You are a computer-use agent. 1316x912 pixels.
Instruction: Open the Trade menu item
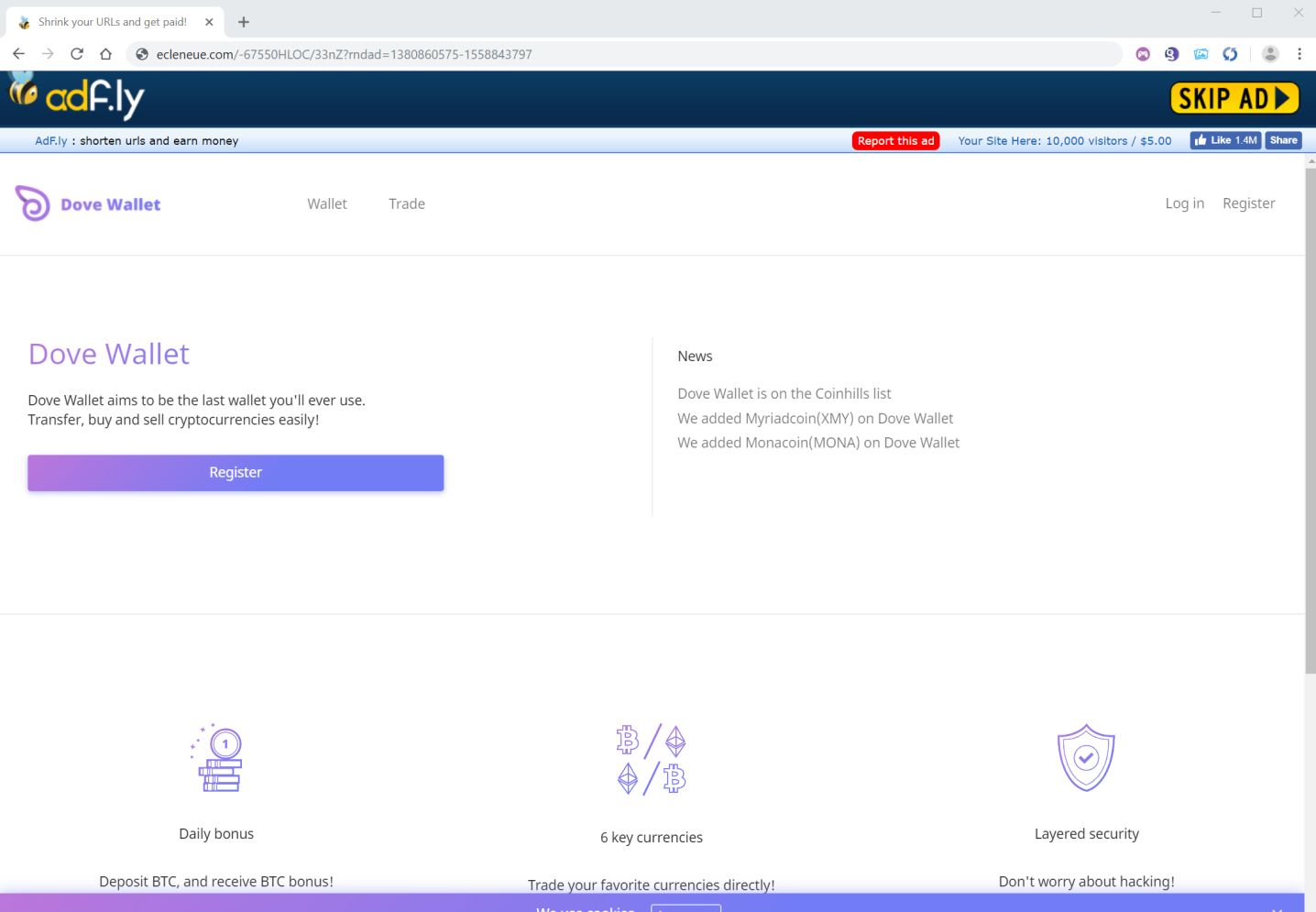click(407, 203)
